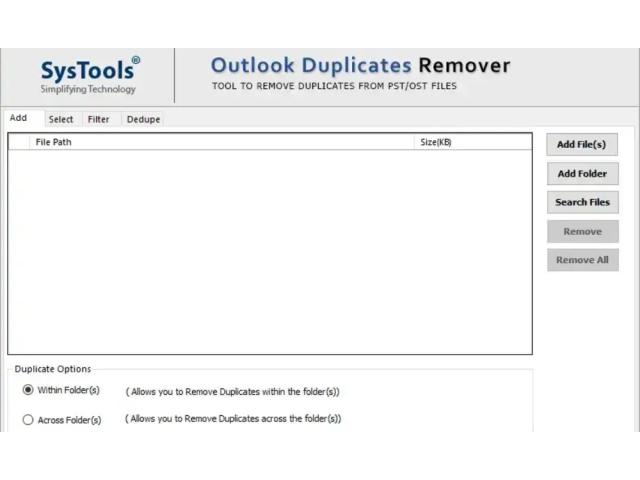Switch to the Select tab

(61, 119)
